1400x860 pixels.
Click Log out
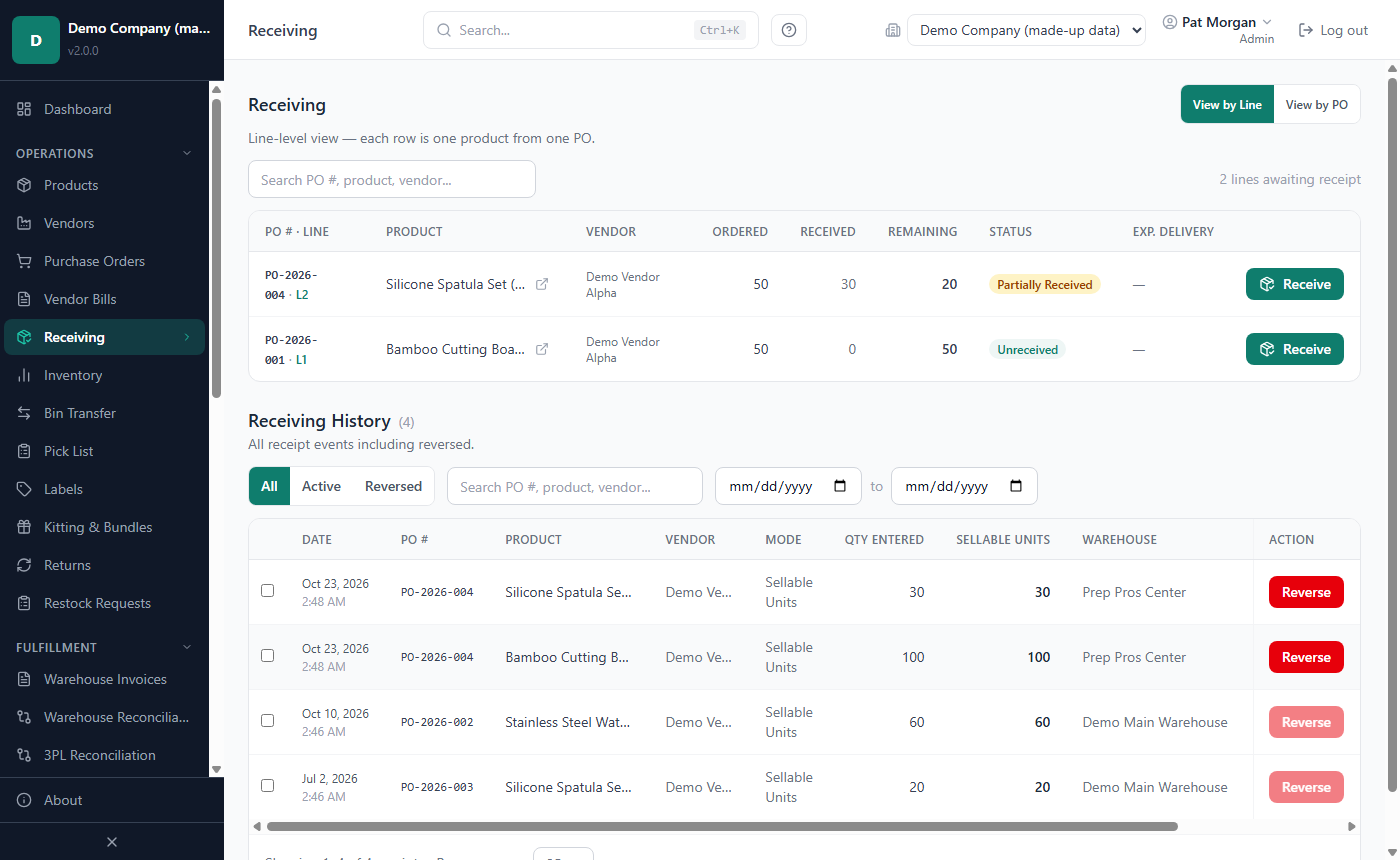pyautogui.click(x=1333, y=30)
